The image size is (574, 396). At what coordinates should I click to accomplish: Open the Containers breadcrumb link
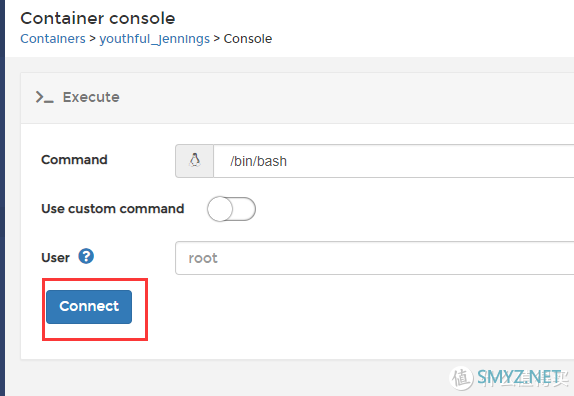pyautogui.click(x=53, y=38)
